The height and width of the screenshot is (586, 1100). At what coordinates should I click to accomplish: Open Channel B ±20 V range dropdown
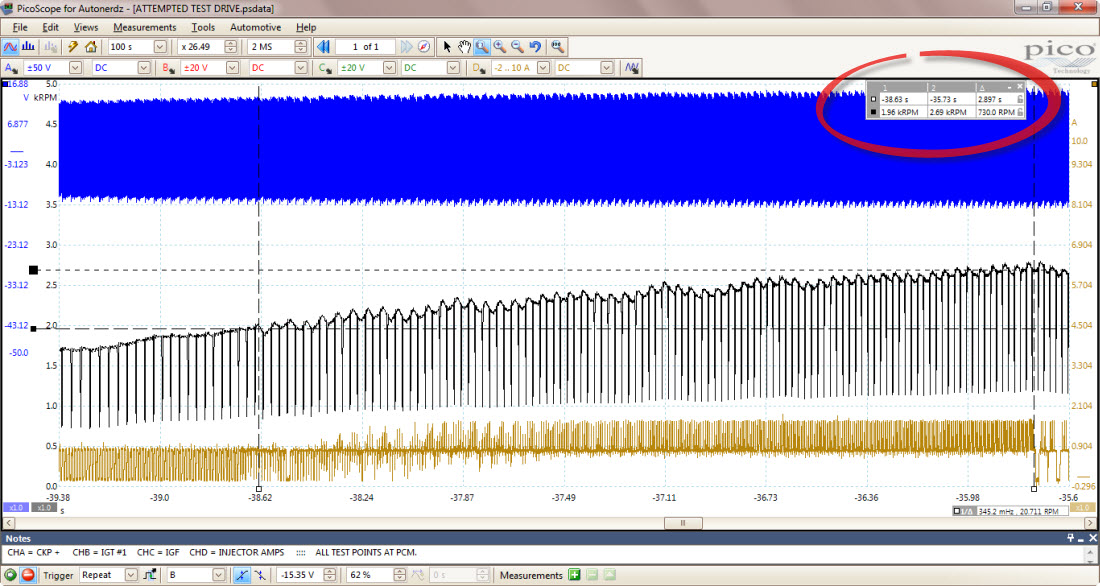(232, 68)
